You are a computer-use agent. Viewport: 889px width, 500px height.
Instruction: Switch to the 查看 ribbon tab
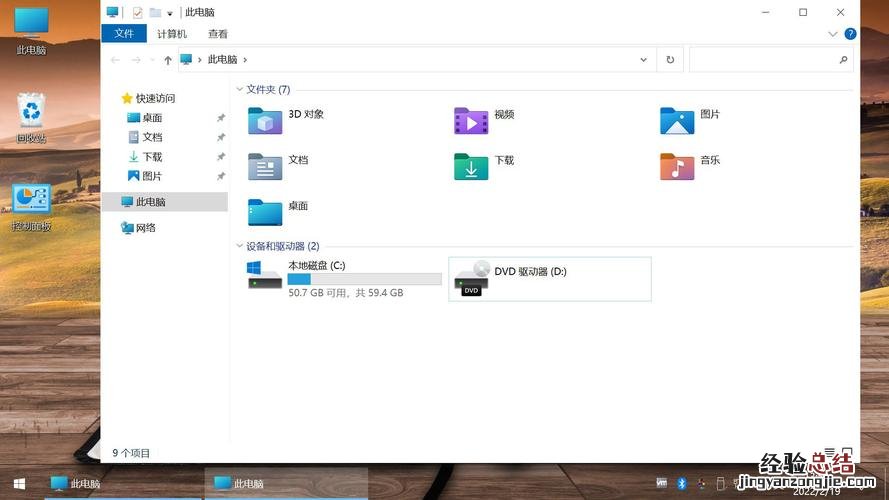217,33
